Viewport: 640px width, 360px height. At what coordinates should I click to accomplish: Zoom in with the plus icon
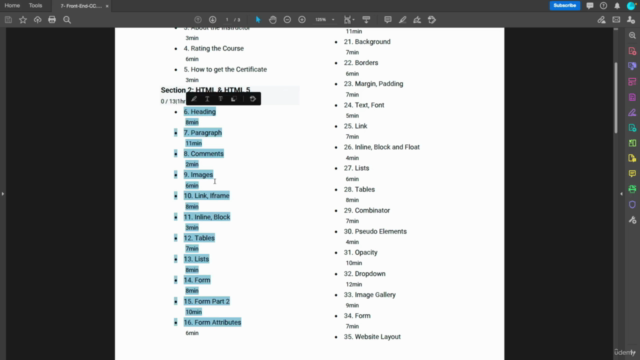[302, 20]
